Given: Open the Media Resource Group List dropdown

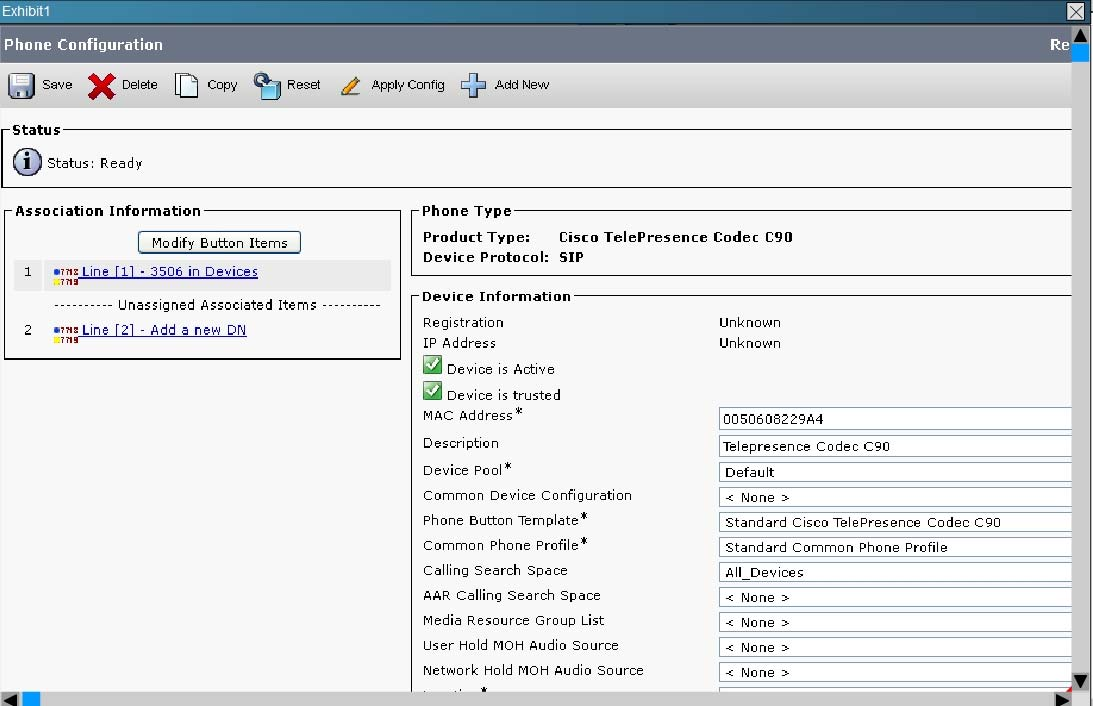Looking at the screenshot, I should pyautogui.click(x=895, y=622).
